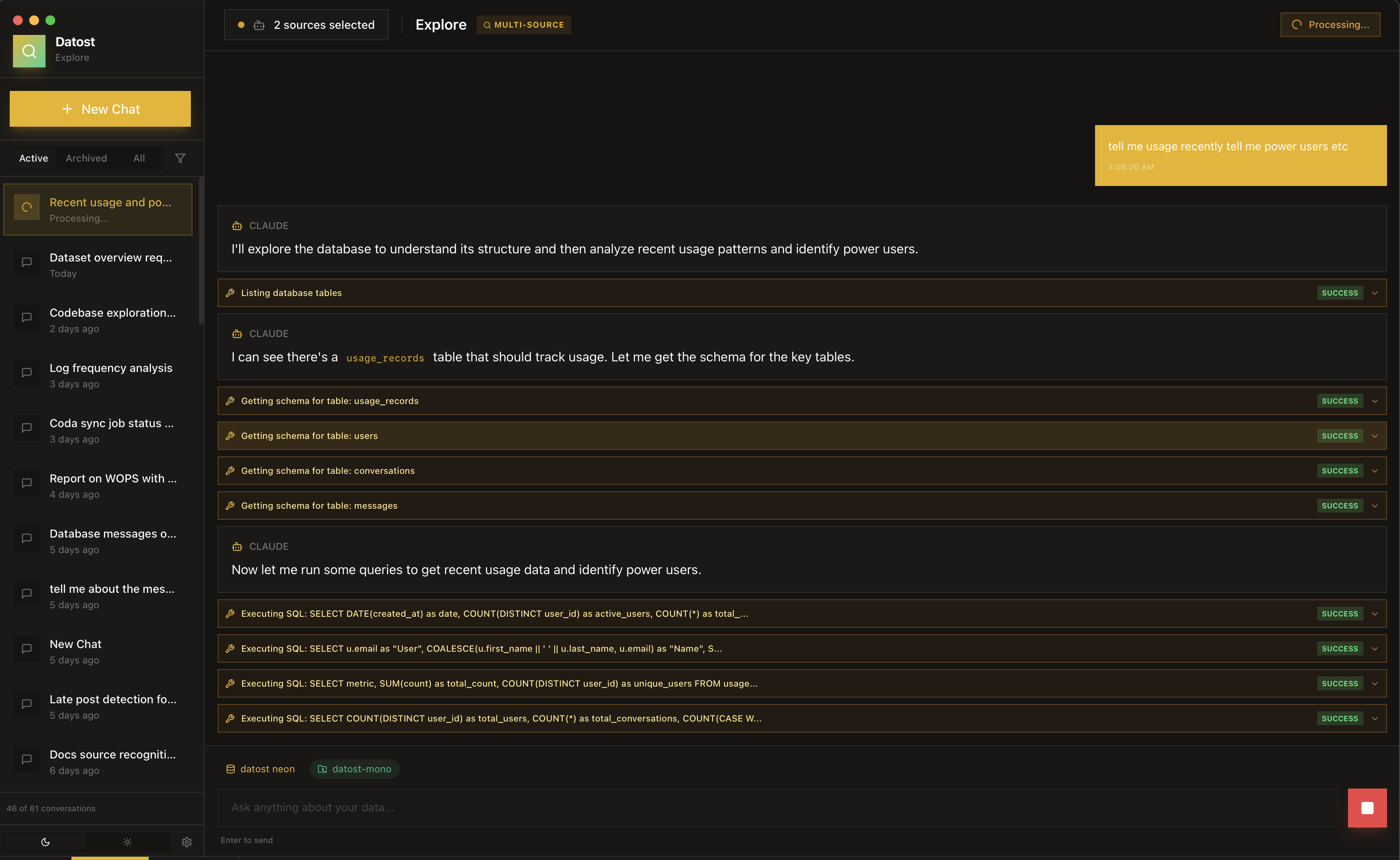Switch to the Archived conversations tab
The height and width of the screenshot is (860, 1400).
[x=86, y=158]
